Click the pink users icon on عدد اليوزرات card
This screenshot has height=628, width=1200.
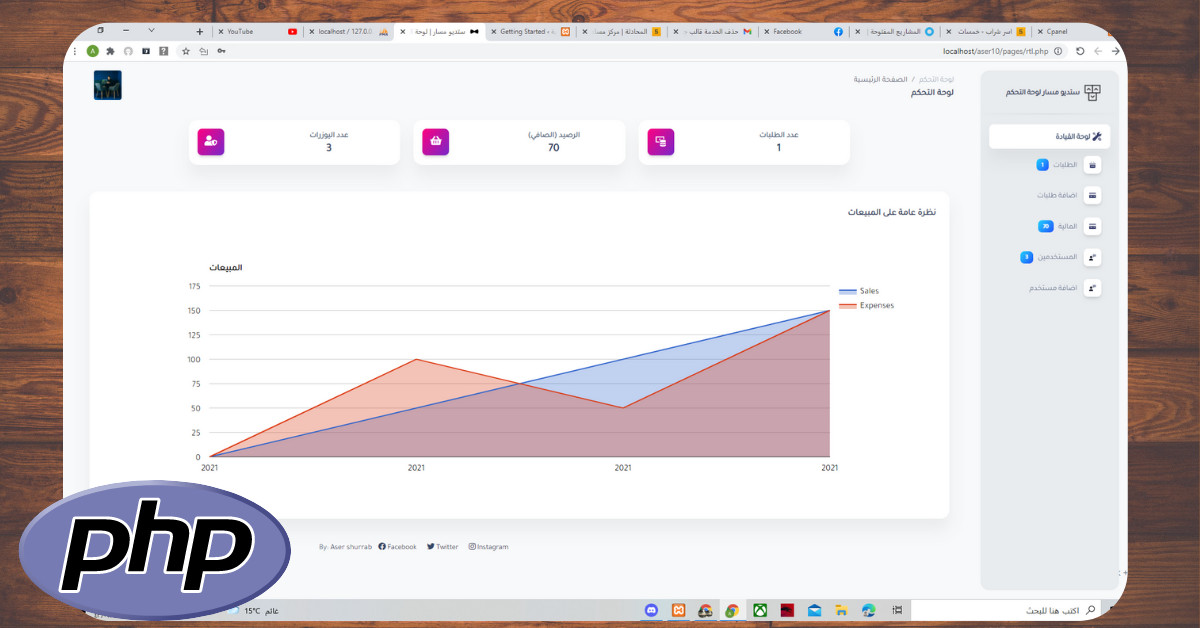(x=210, y=141)
